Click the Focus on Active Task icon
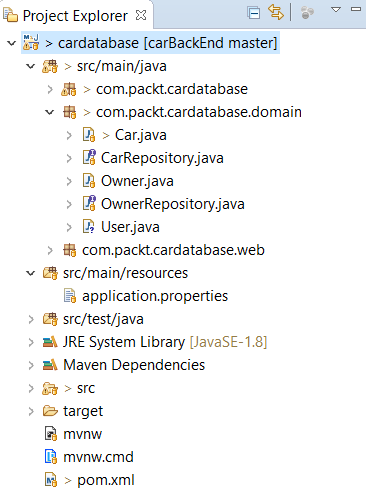 tap(307, 13)
